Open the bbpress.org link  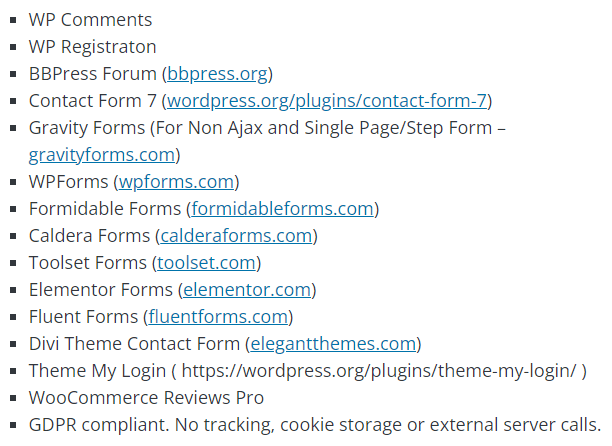[x=218, y=74]
